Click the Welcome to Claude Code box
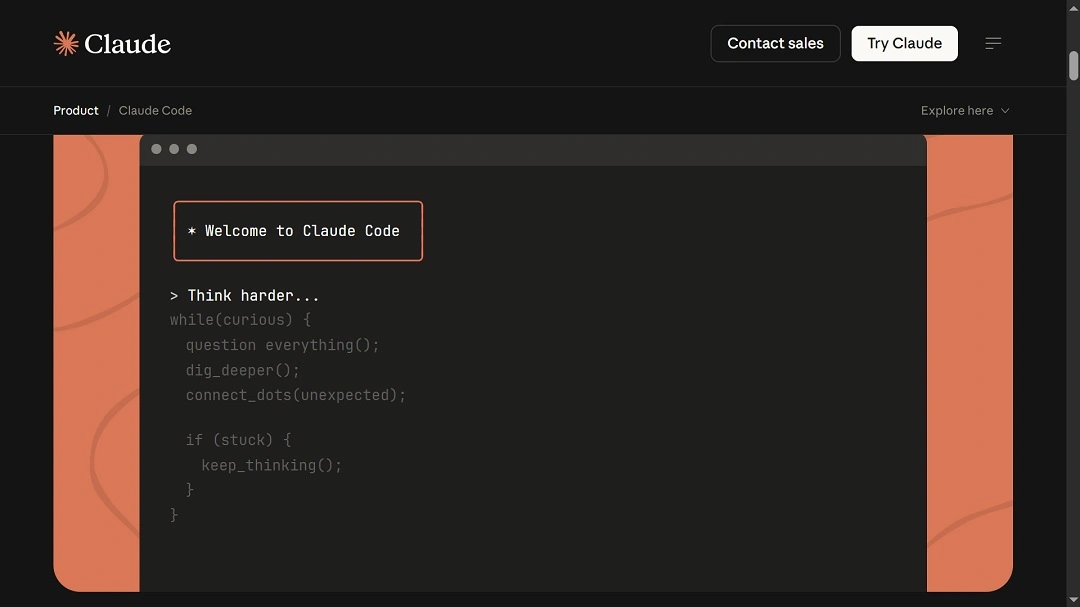Viewport: 1080px width, 607px height. (298, 231)
